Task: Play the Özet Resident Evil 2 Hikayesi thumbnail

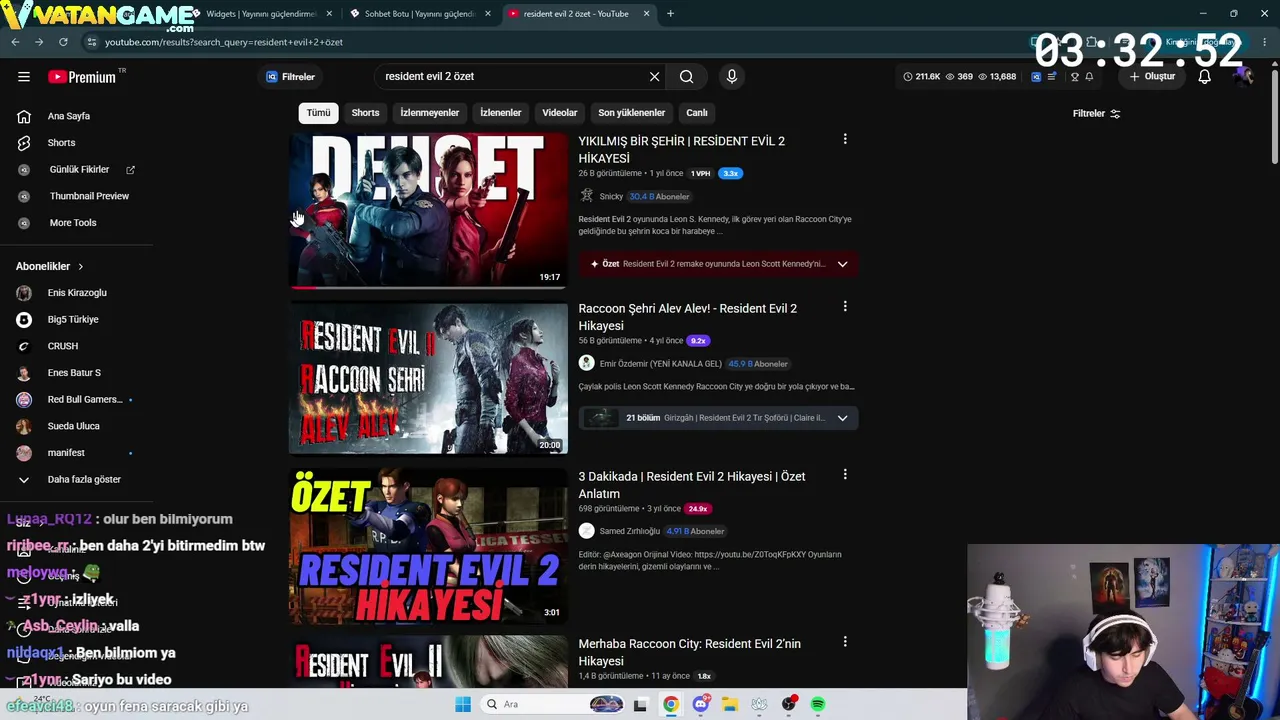Action: pos(428,546)
